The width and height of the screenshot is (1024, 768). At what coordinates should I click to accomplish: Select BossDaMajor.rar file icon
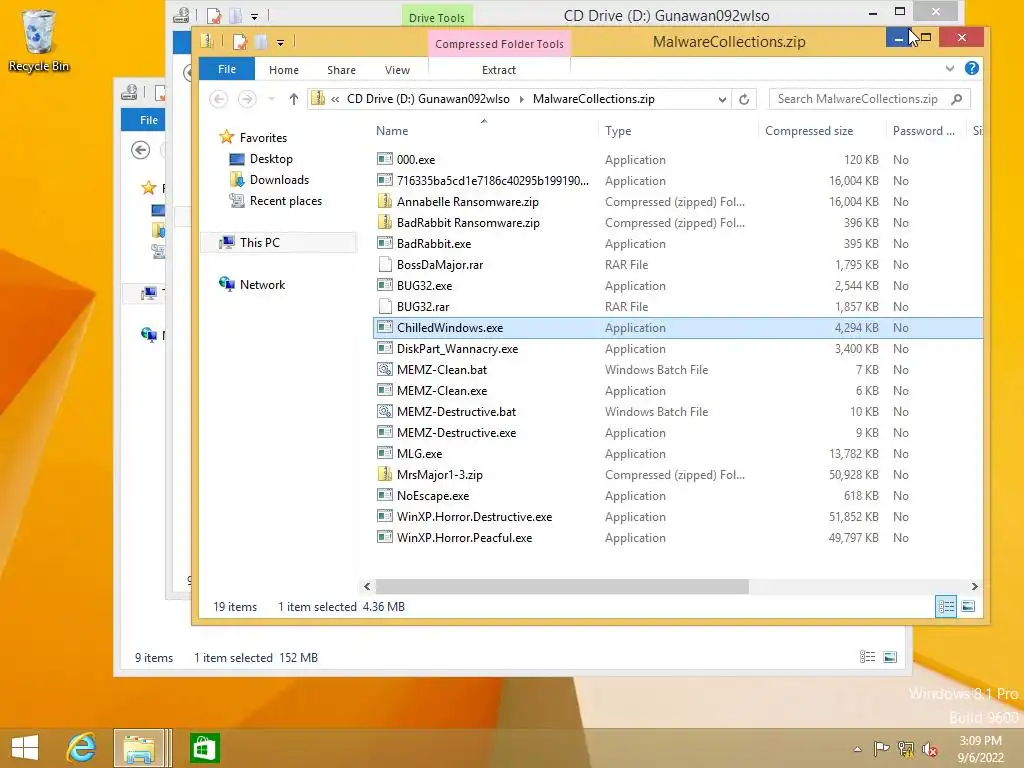click(385, 264)
